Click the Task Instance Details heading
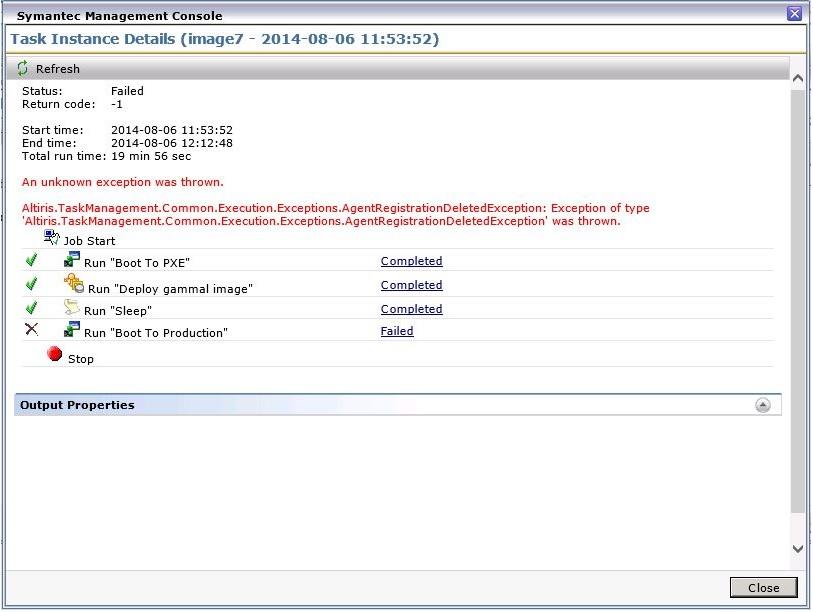Viewport: 813px width, 612px height. coord(225,39)
